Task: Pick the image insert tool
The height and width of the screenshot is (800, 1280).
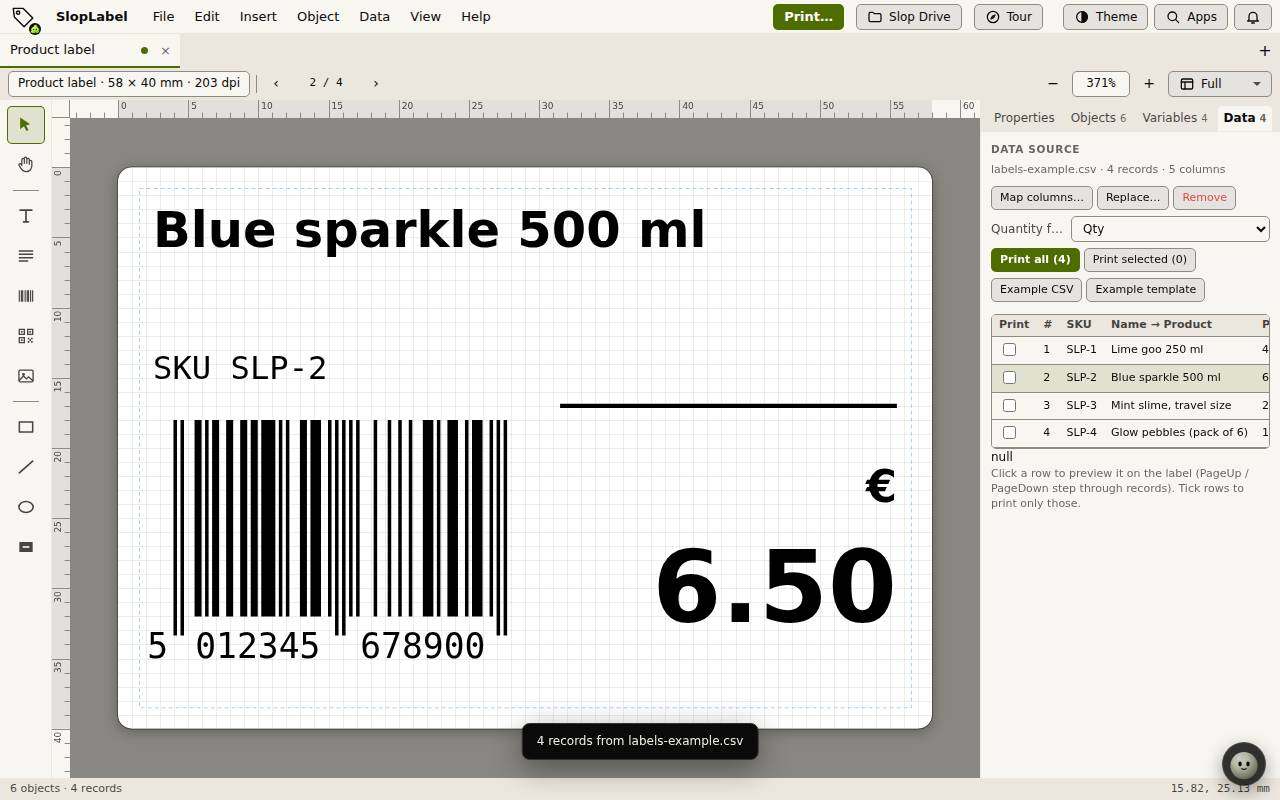Action: coord(26,376)
